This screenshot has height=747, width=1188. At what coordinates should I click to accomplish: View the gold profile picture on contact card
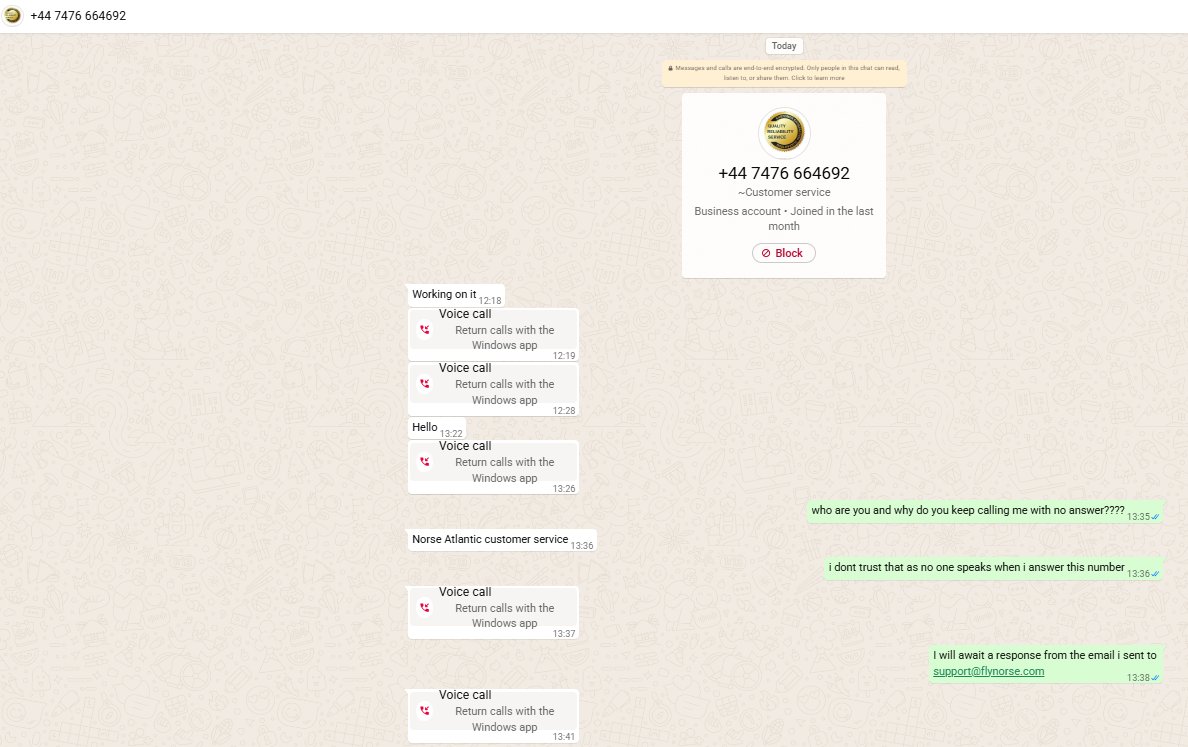click(x=783, y=133)
